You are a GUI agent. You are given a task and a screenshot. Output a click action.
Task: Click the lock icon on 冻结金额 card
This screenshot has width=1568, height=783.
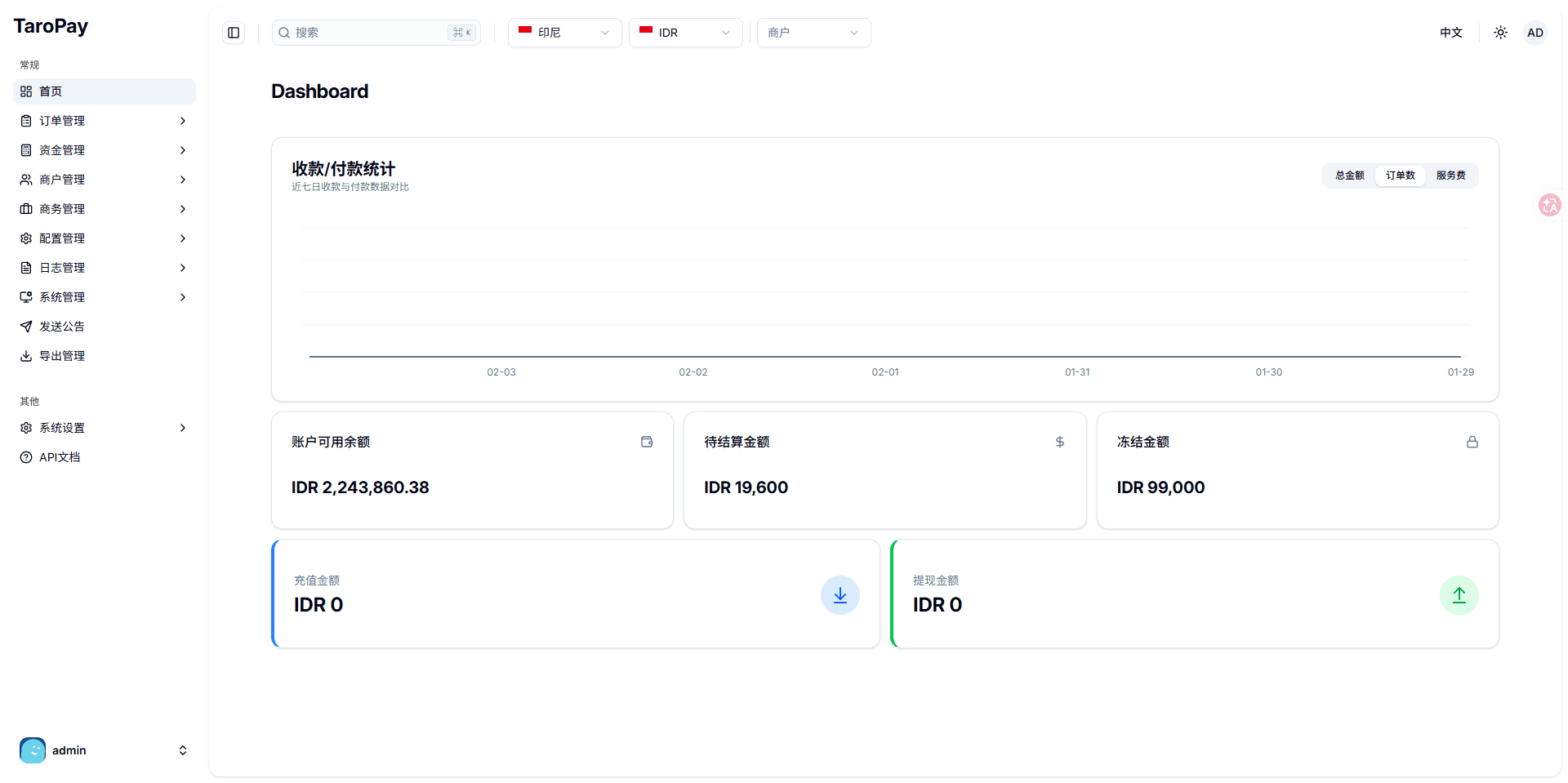point(1472,442)
